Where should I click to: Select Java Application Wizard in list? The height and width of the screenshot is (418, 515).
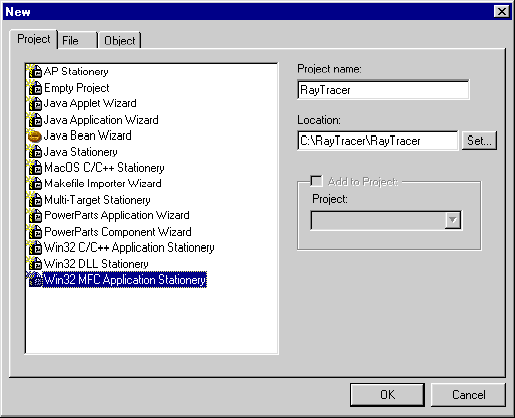[x=101, y=120]
